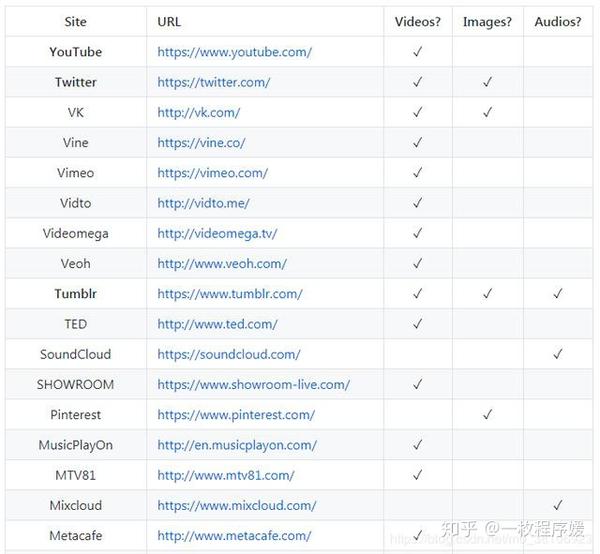
Task: Click the Tumblr Audios checkmark
Action: coord(558,293)
